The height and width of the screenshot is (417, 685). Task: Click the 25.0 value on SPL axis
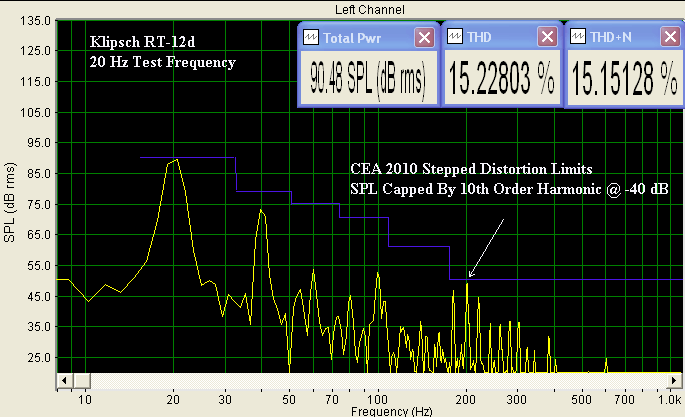pyautogui.click(x=38, y=358)
